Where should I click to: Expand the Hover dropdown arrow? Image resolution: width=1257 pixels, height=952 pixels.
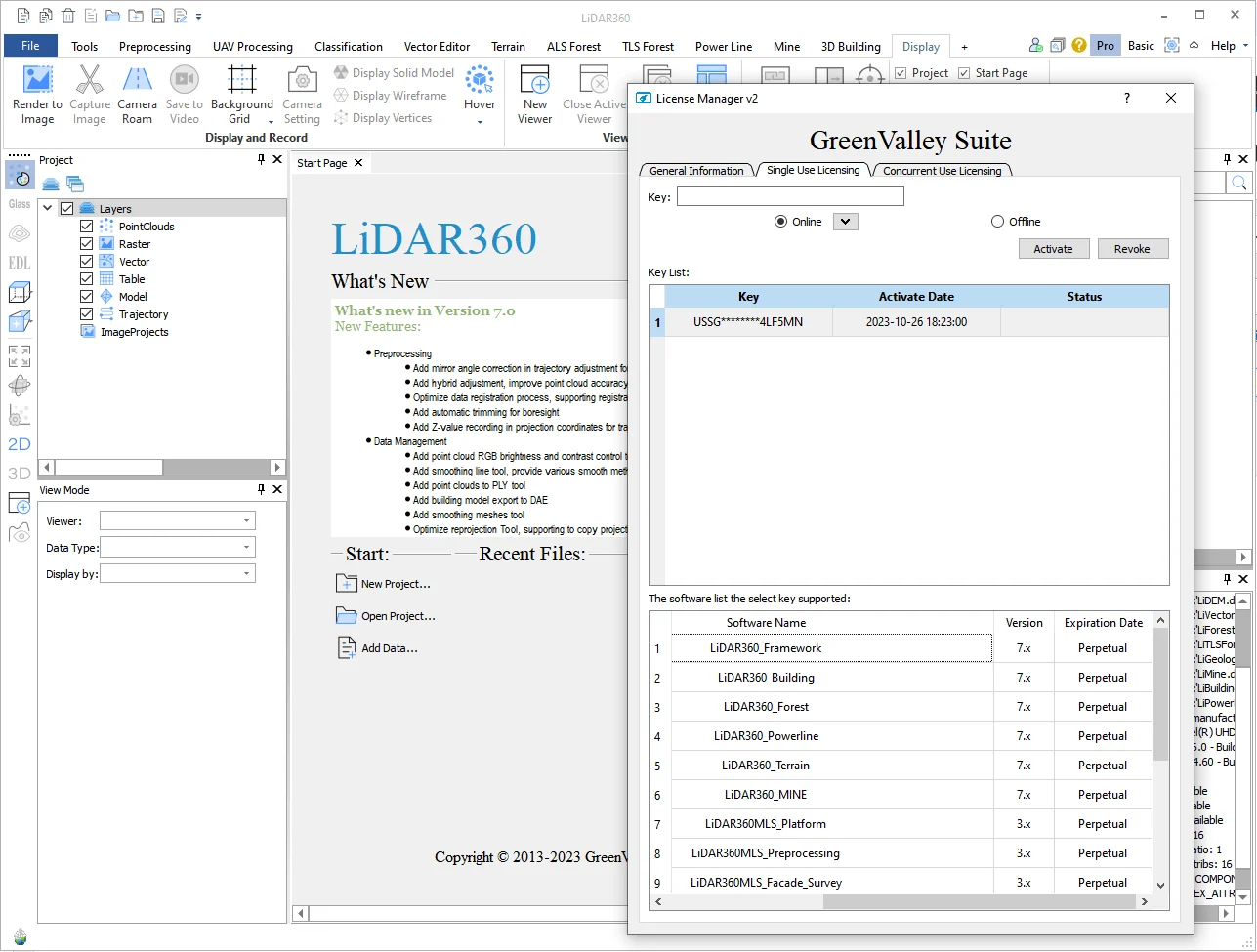[480, 122]
